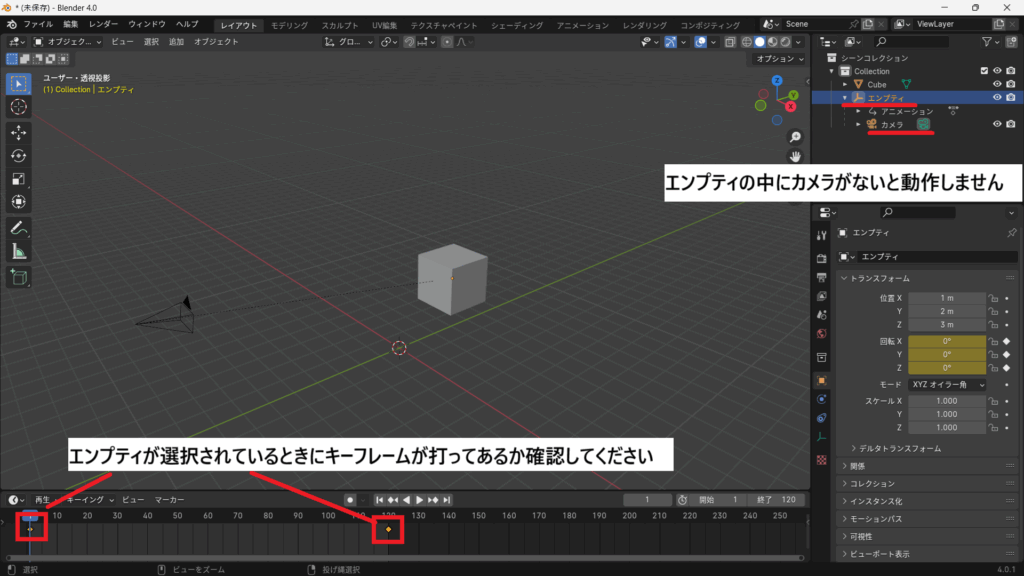The image size is (1024, 576).
Task: Open the オプション button in the viewport
Action: [x=778, y=59]
